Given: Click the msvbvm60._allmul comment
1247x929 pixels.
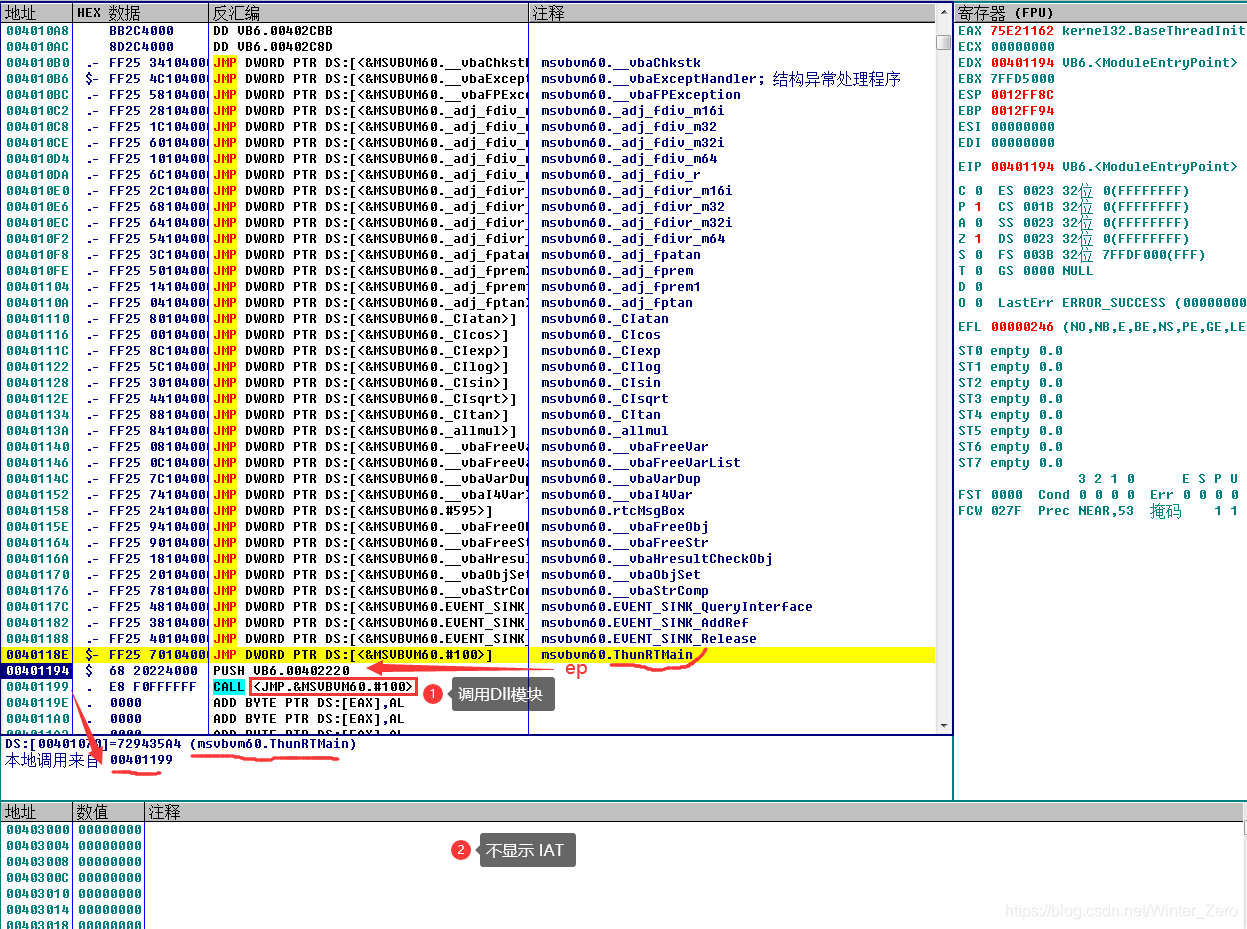Looking at the screenshot, I should pyautogui.click(x=605, y=431).
